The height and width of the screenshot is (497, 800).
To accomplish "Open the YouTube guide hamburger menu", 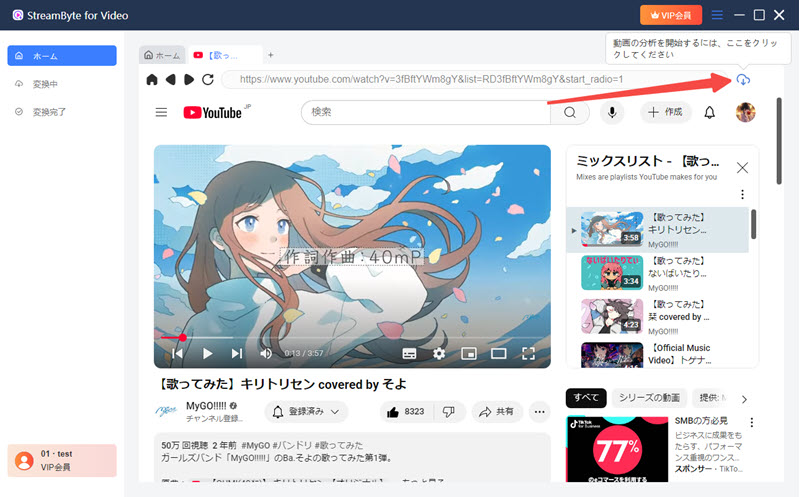I will tap(161, 112).
